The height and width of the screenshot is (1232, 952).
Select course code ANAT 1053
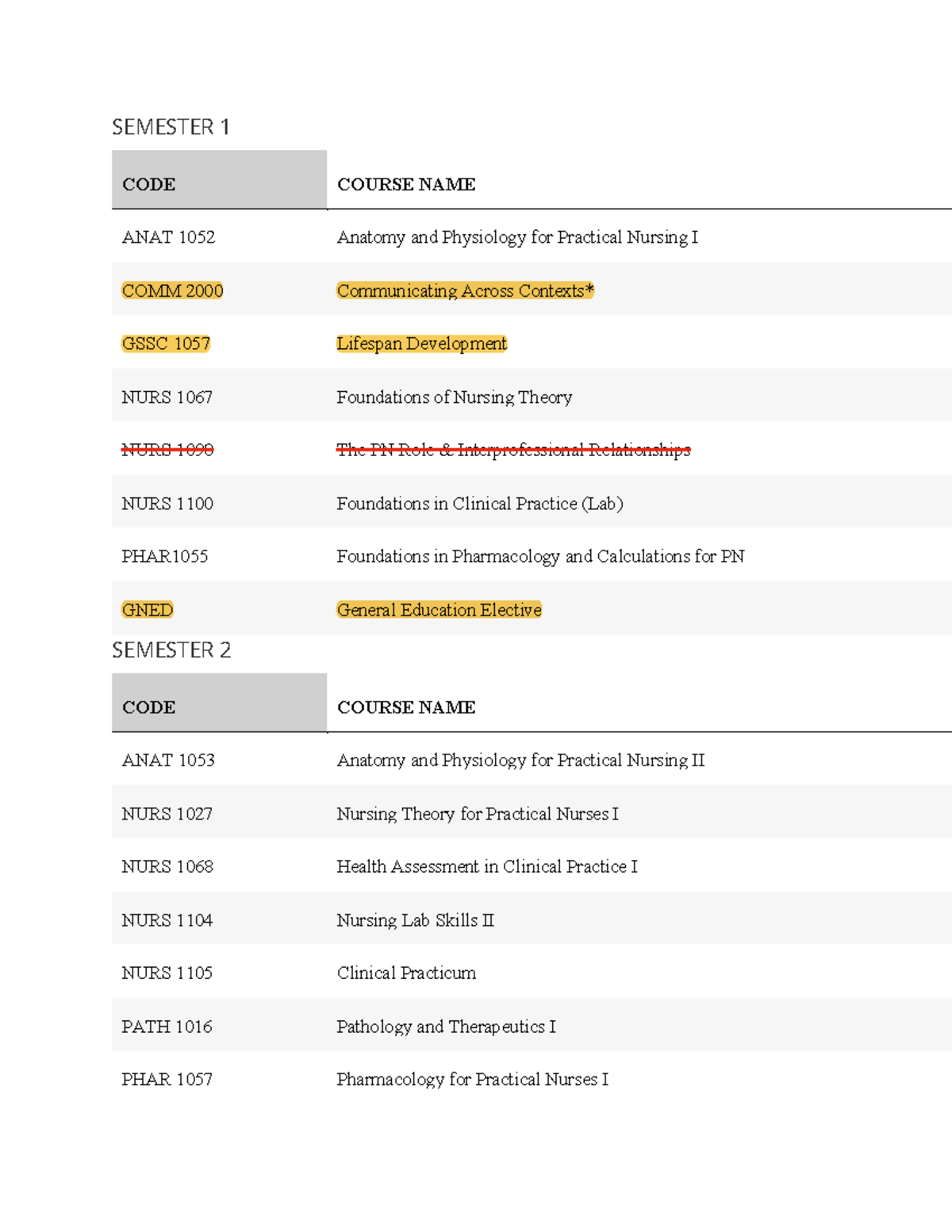168,760
